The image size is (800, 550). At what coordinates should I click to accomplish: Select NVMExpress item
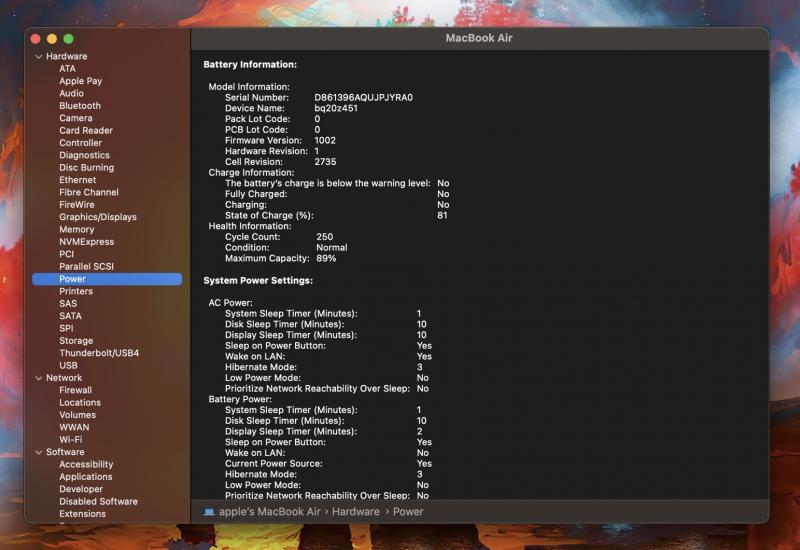point(87,242)
